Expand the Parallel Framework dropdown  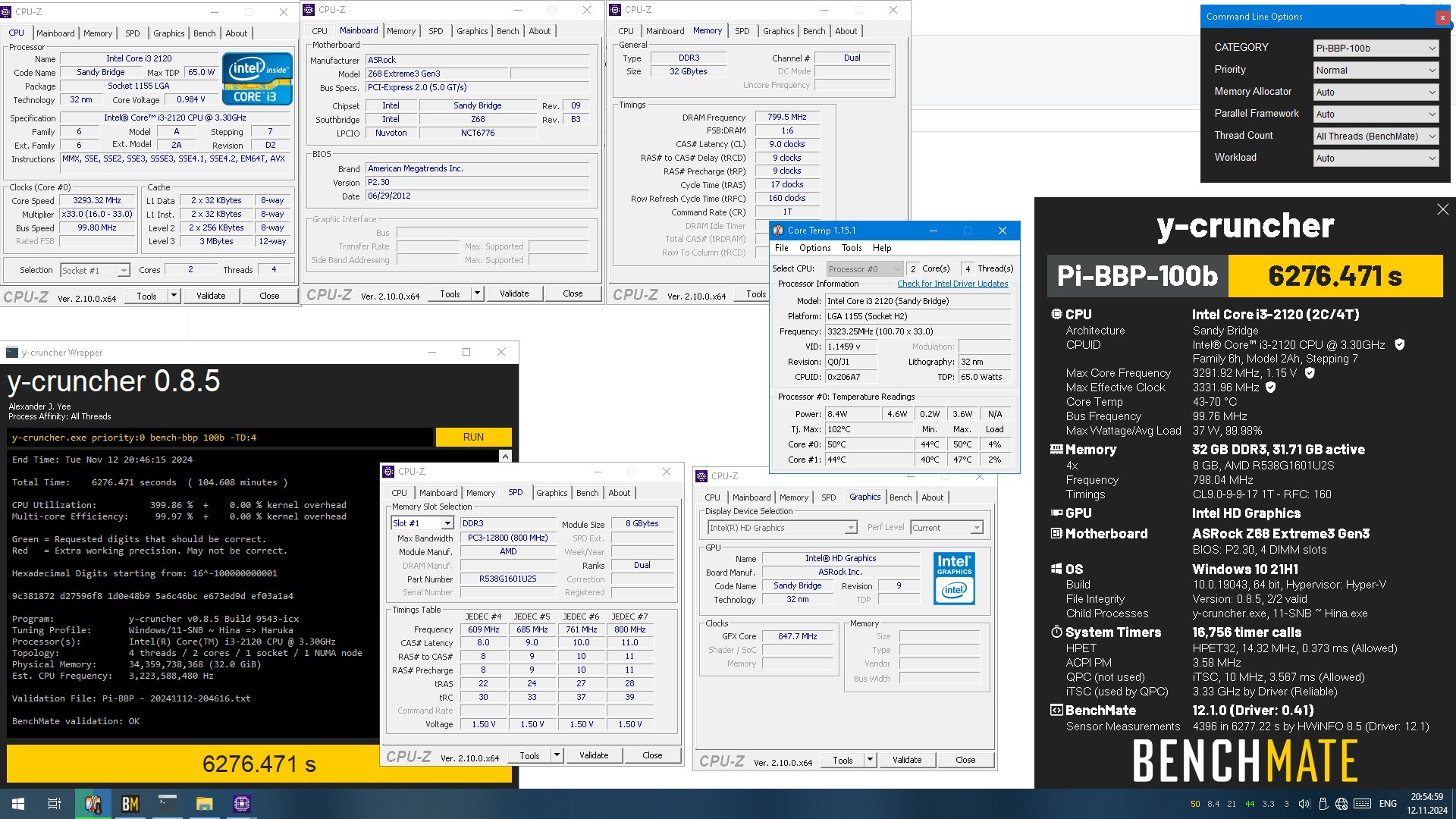tap(1376, 114)
